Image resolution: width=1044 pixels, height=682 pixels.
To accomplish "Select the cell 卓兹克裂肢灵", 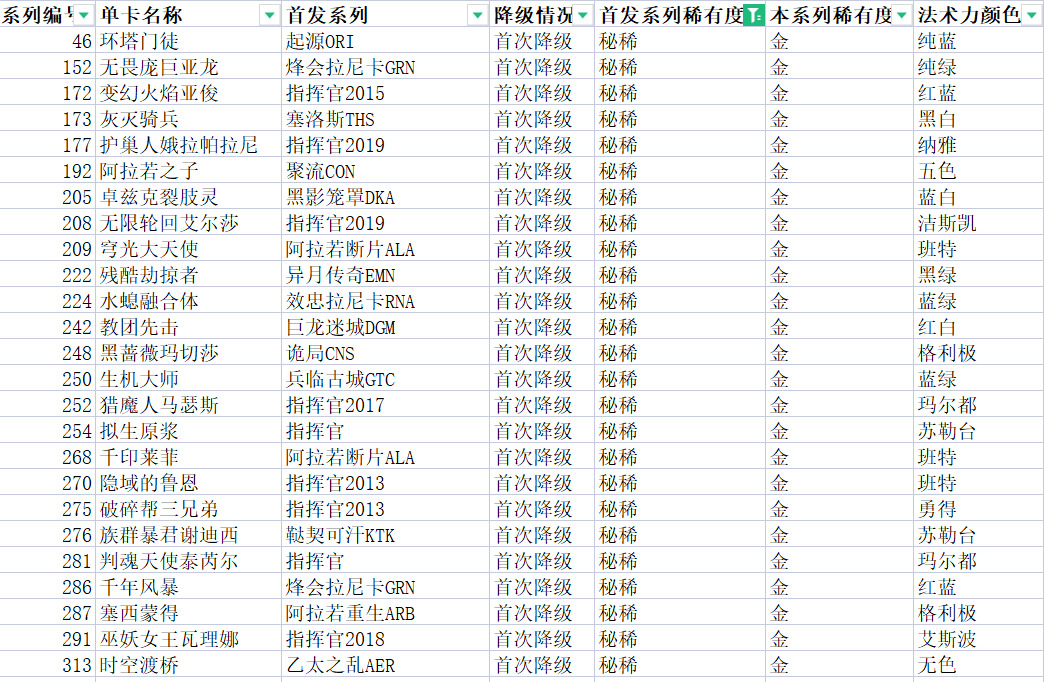I will pos(188,197).
